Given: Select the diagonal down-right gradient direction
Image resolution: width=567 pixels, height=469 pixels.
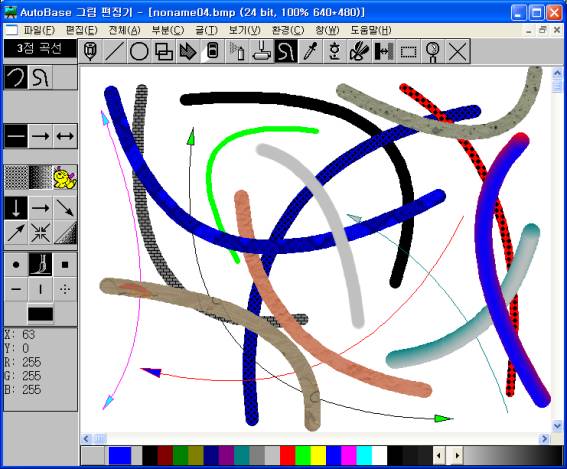Looking at the screenshot, I should (65, 208).
